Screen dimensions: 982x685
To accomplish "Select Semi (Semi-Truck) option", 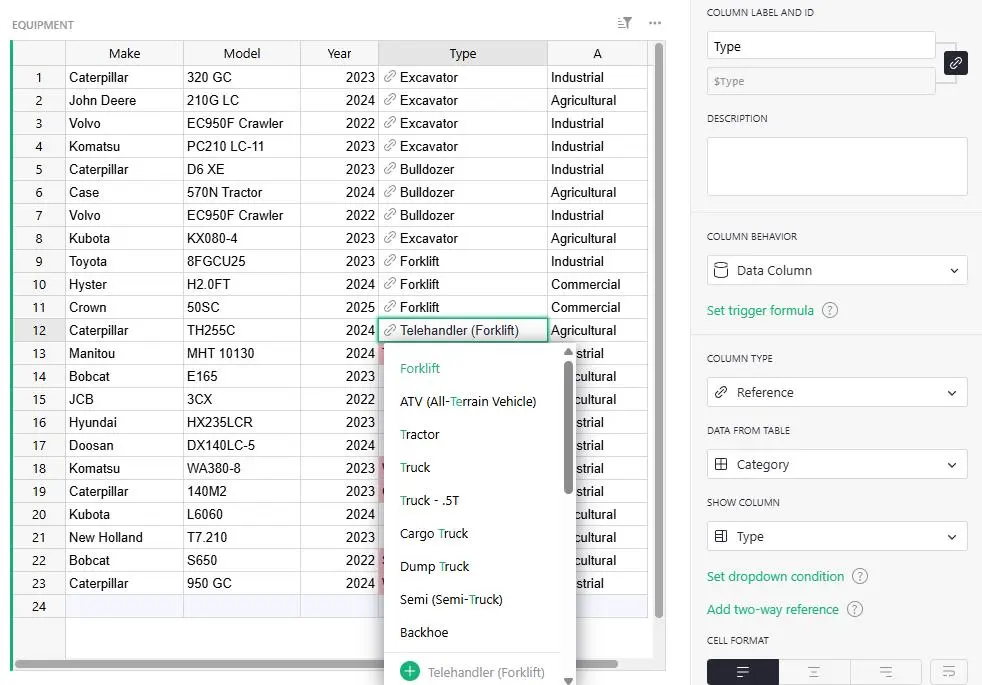I will point(473,599).
